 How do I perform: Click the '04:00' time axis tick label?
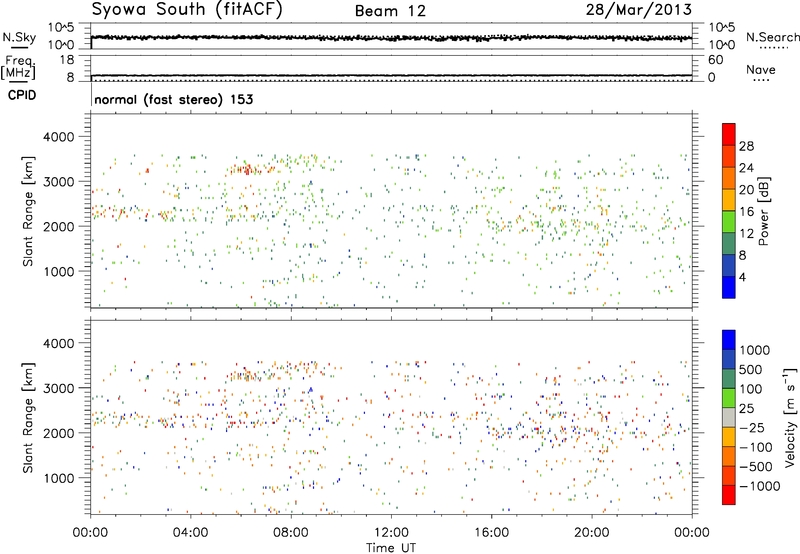click(191, 533)
